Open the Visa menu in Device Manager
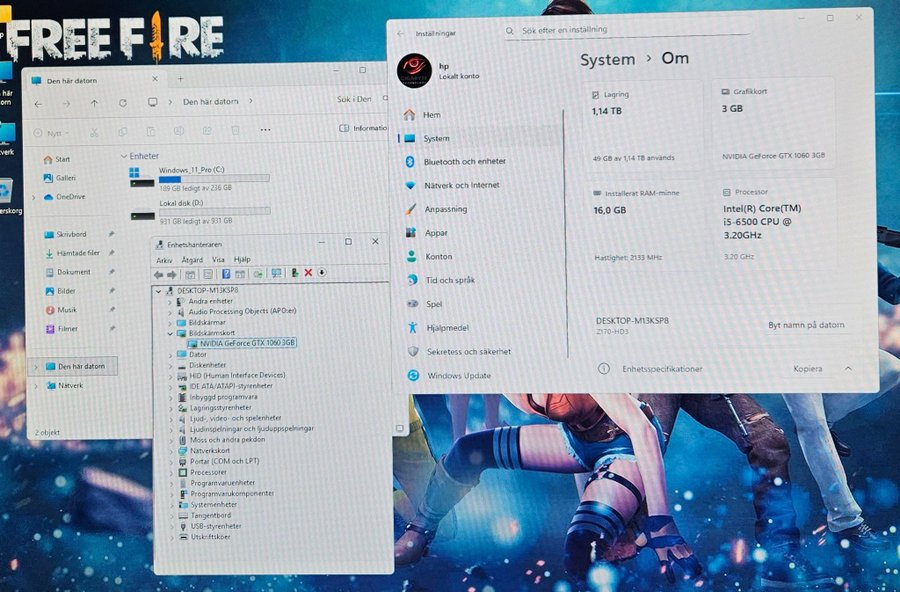Image resolution: width=900 pixels, height=592 pixels. point(217,259)
